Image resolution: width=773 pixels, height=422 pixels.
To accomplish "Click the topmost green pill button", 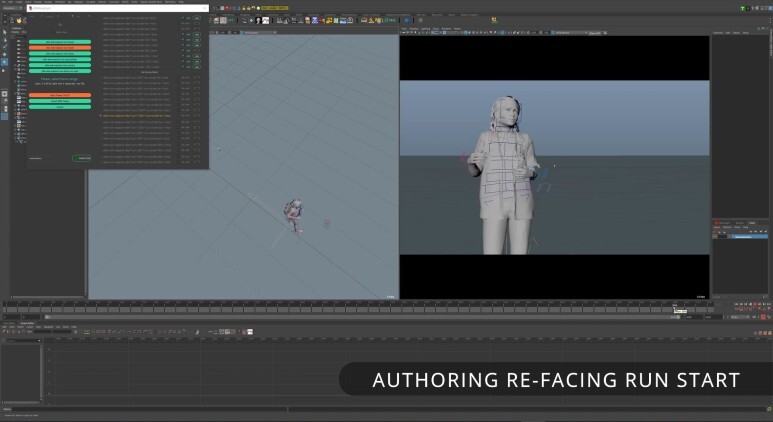I will pos(60,42).
